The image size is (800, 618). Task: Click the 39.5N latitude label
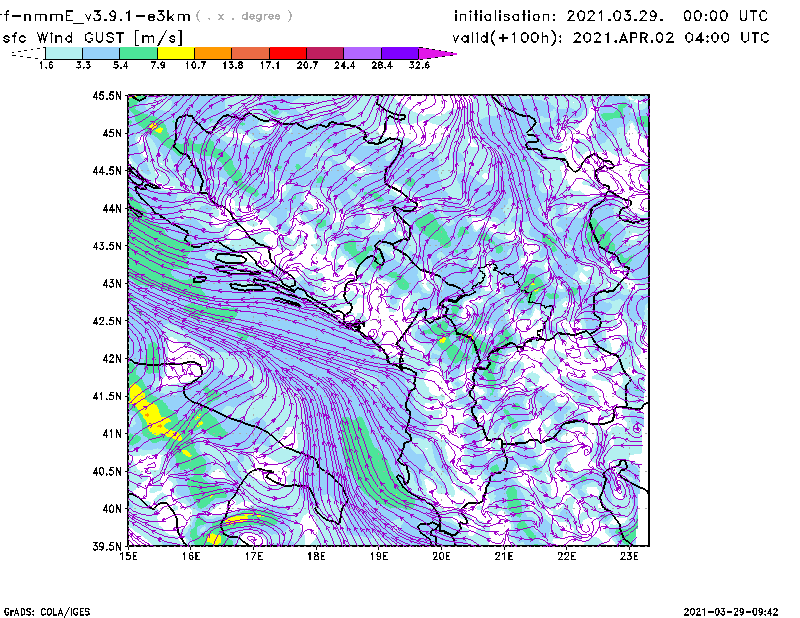tap(107, 547)
